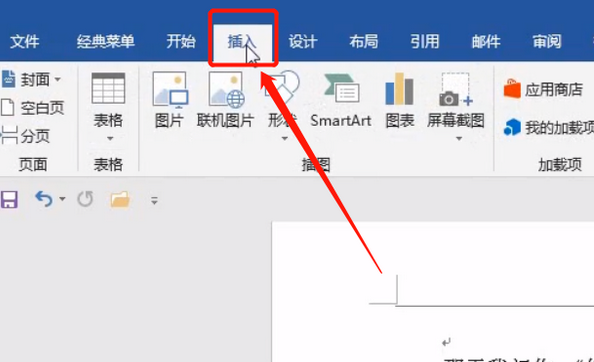Expand the 形状 dropdown arrow

[284, 139]
